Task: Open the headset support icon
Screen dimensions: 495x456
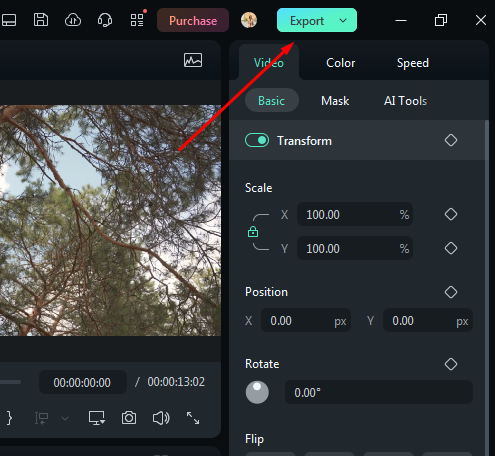Action: click(x=105, y=20)
